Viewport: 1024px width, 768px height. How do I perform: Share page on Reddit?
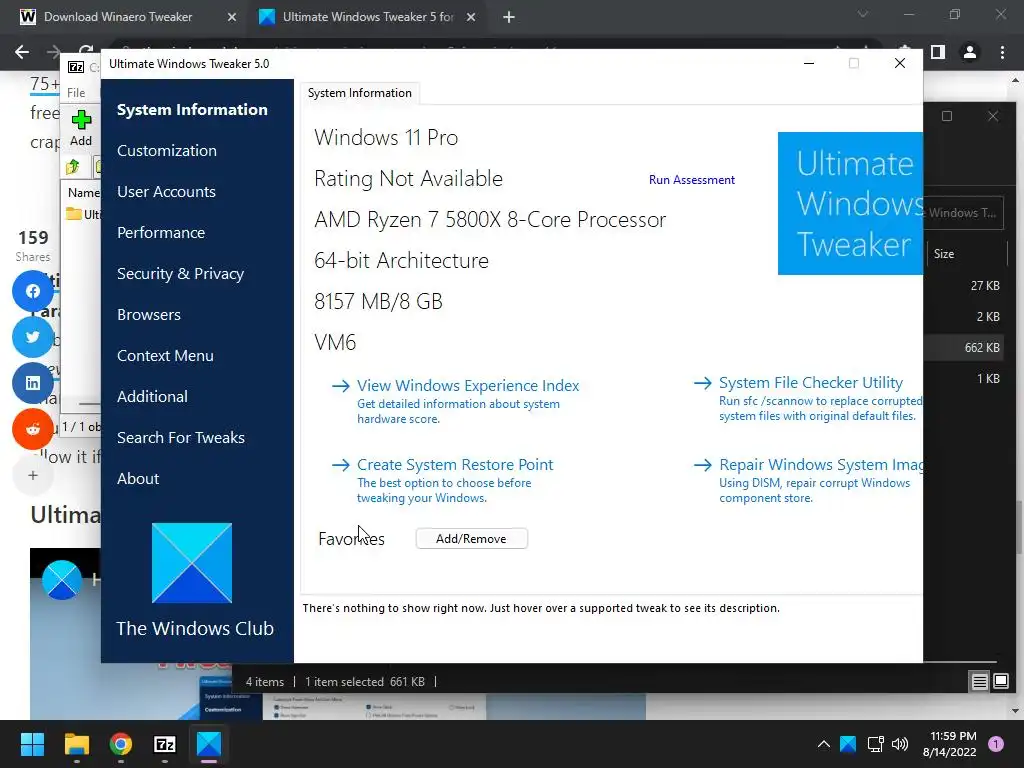pyautogui.click(x=33, y=429)
